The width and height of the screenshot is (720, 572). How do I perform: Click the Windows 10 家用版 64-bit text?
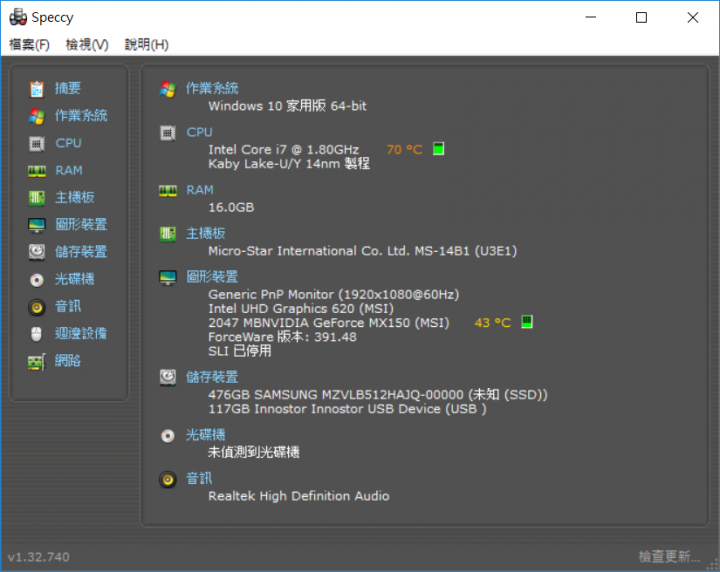click(287, 106)
